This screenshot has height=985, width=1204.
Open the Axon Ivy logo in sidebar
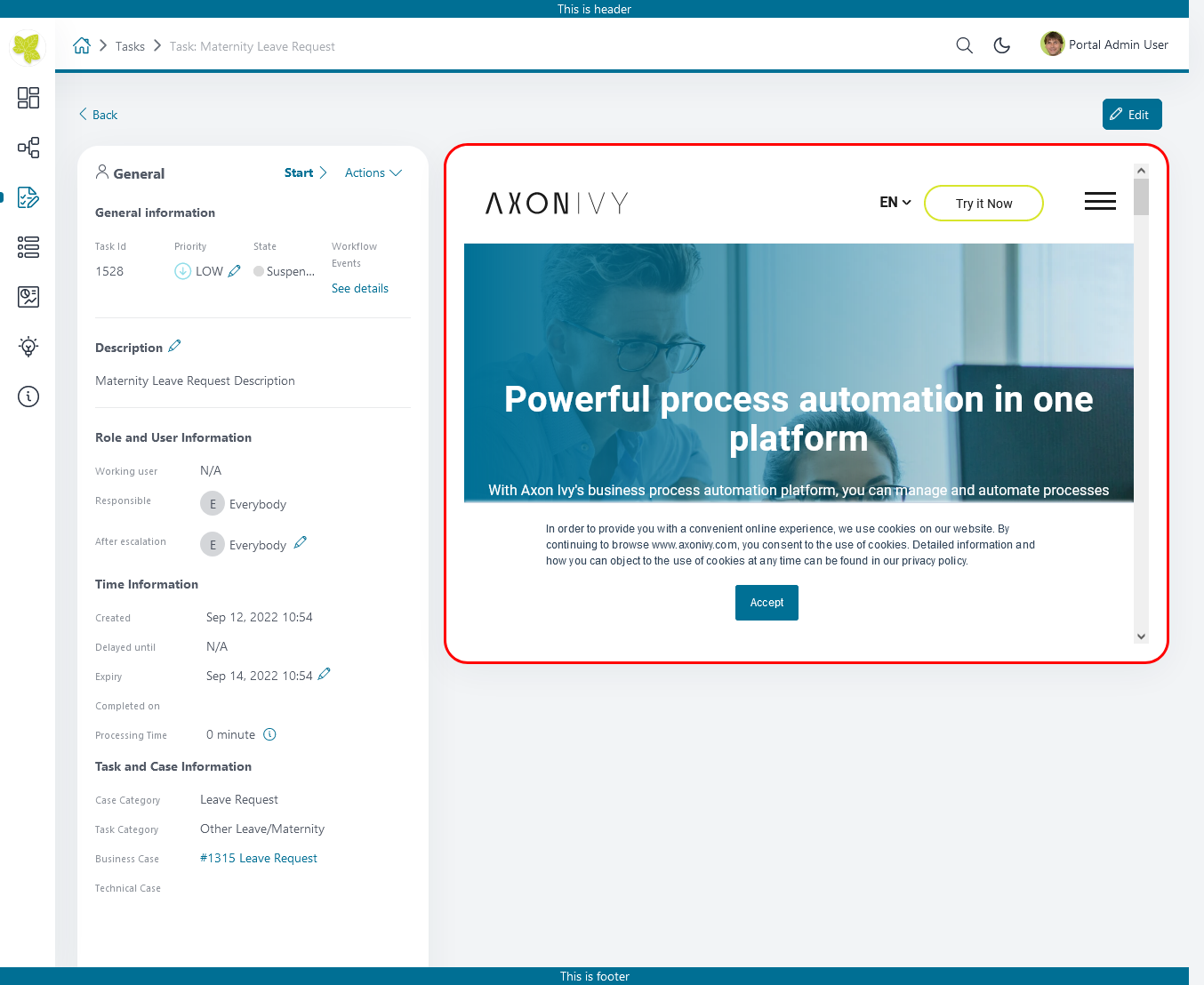pyautogui.click(x=28, y=47)
